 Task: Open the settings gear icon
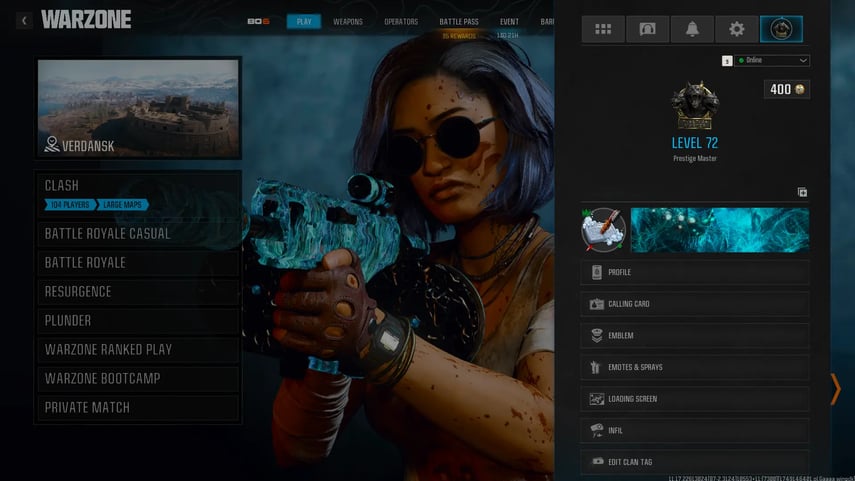(x=737, y=29)
